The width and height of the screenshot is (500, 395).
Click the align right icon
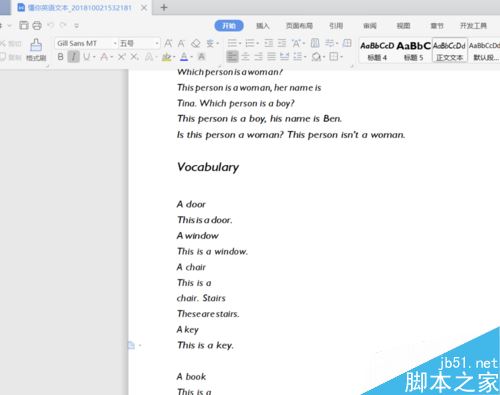point(258,57)
